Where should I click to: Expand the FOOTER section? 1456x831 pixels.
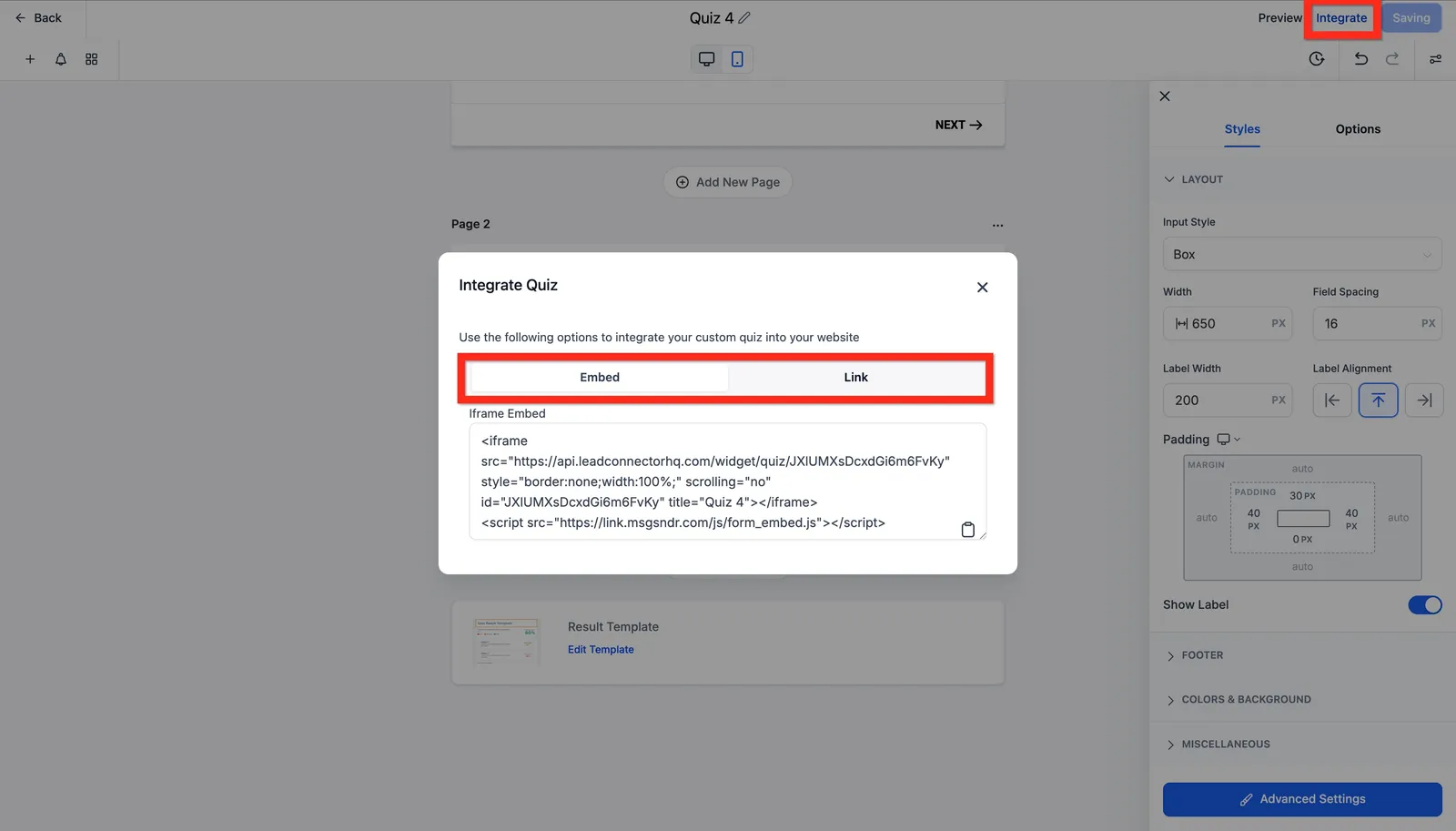pos(1194,655)
